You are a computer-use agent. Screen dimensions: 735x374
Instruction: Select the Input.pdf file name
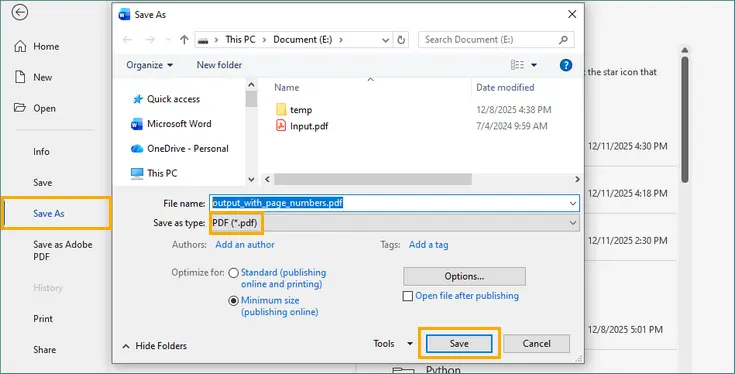pyautogui.click(x=309, y=126)
